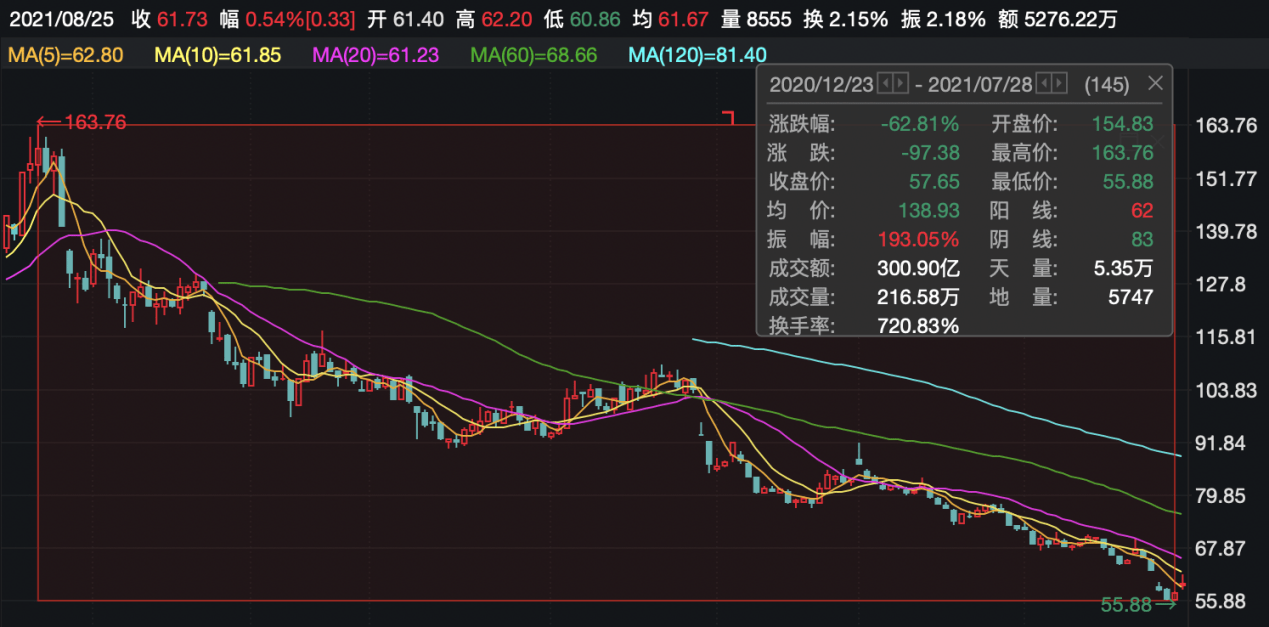Click the 2020/12/23 start date field

coord(822,84)
